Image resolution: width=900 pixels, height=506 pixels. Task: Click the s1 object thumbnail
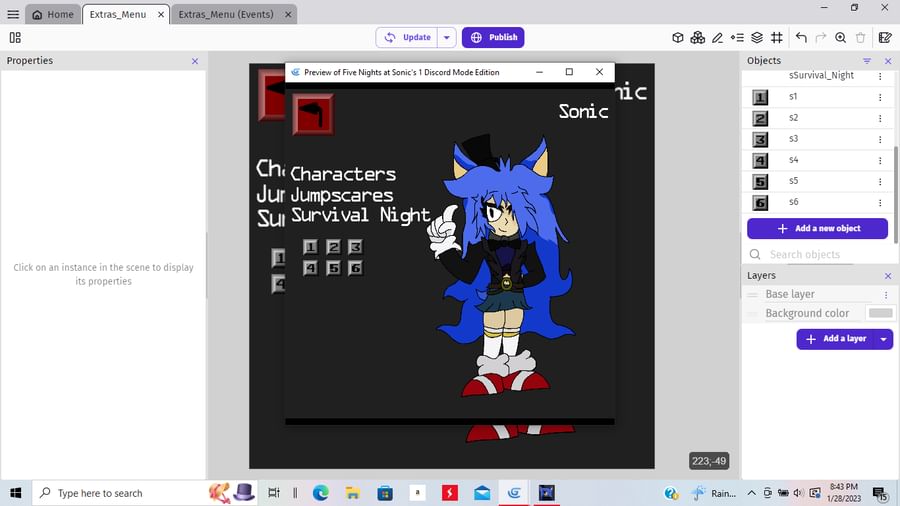coord(760,97)
